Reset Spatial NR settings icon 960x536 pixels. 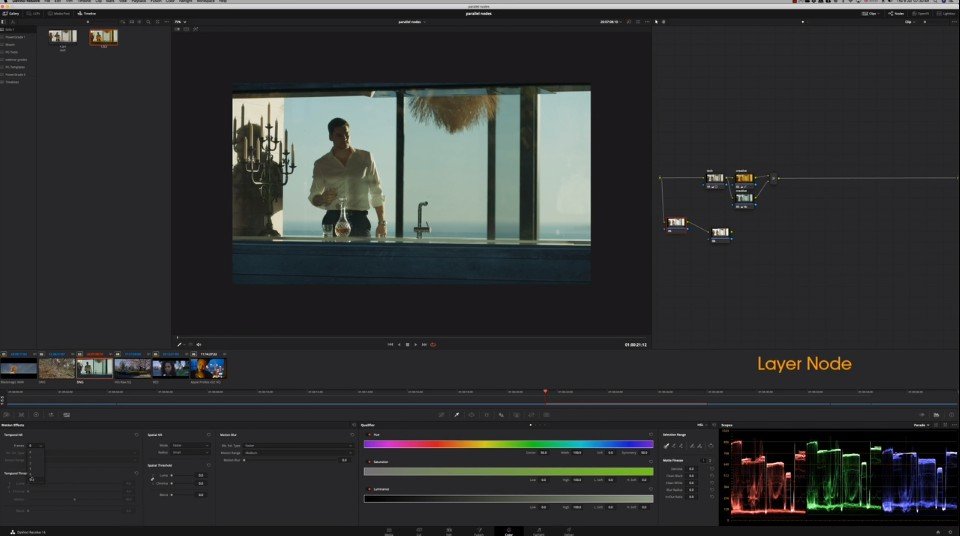tap(209, 435)
